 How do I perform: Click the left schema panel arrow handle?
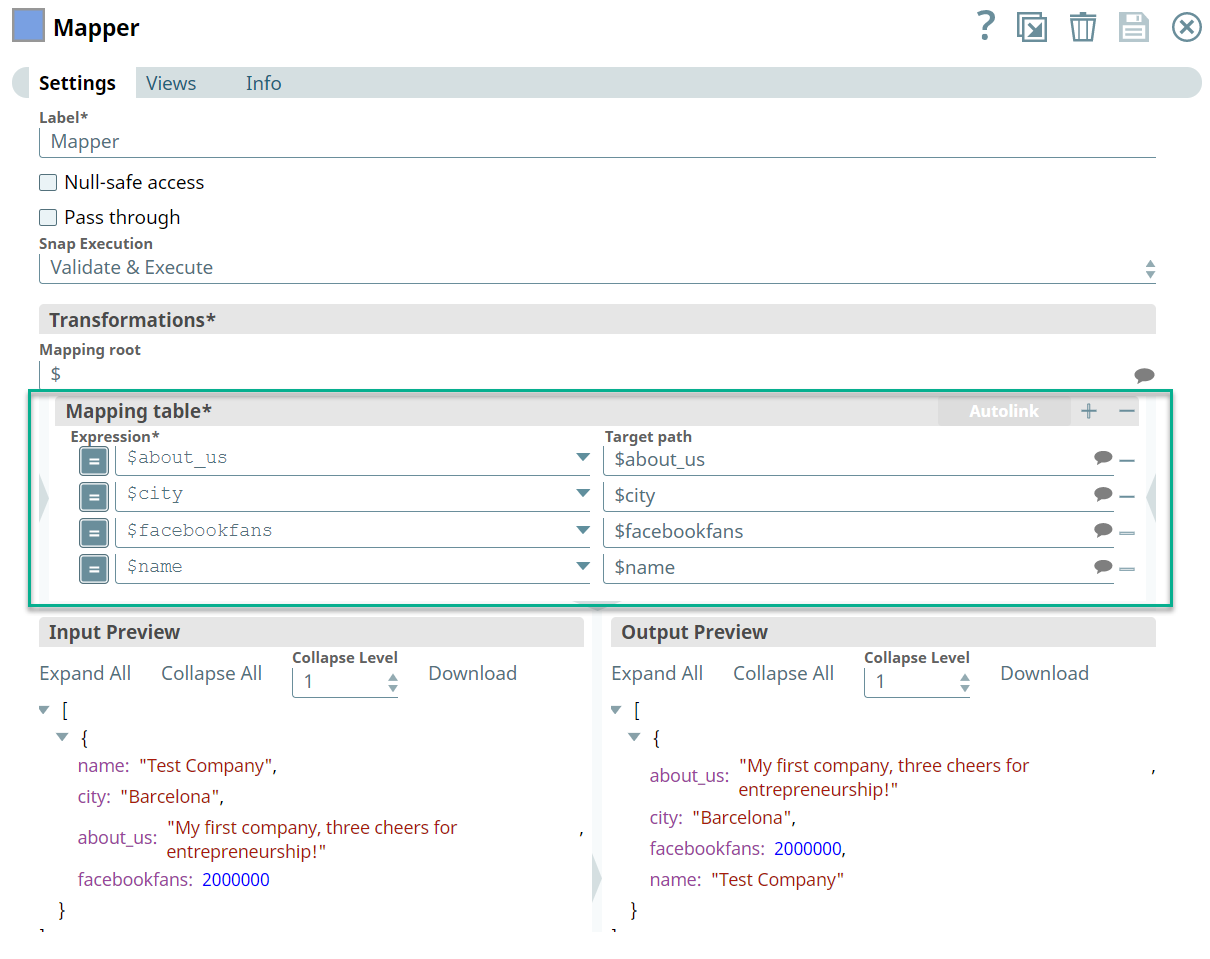point(43,498)
